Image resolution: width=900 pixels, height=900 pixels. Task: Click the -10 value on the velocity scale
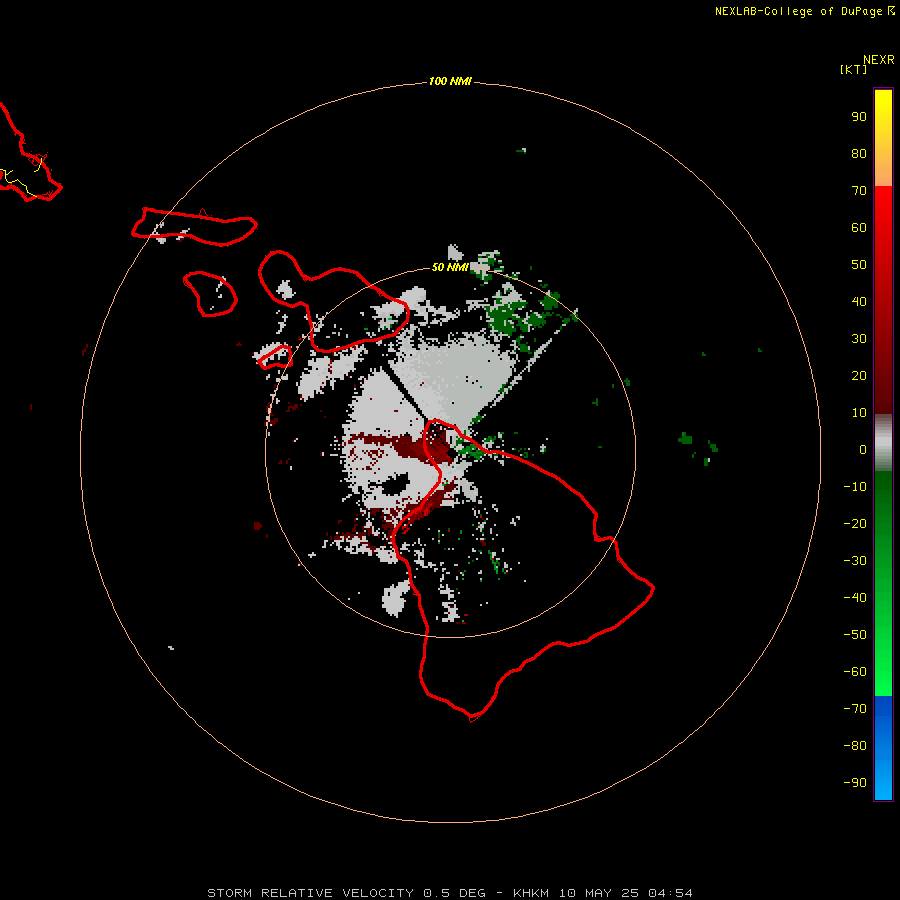click(x=855, y=487)
